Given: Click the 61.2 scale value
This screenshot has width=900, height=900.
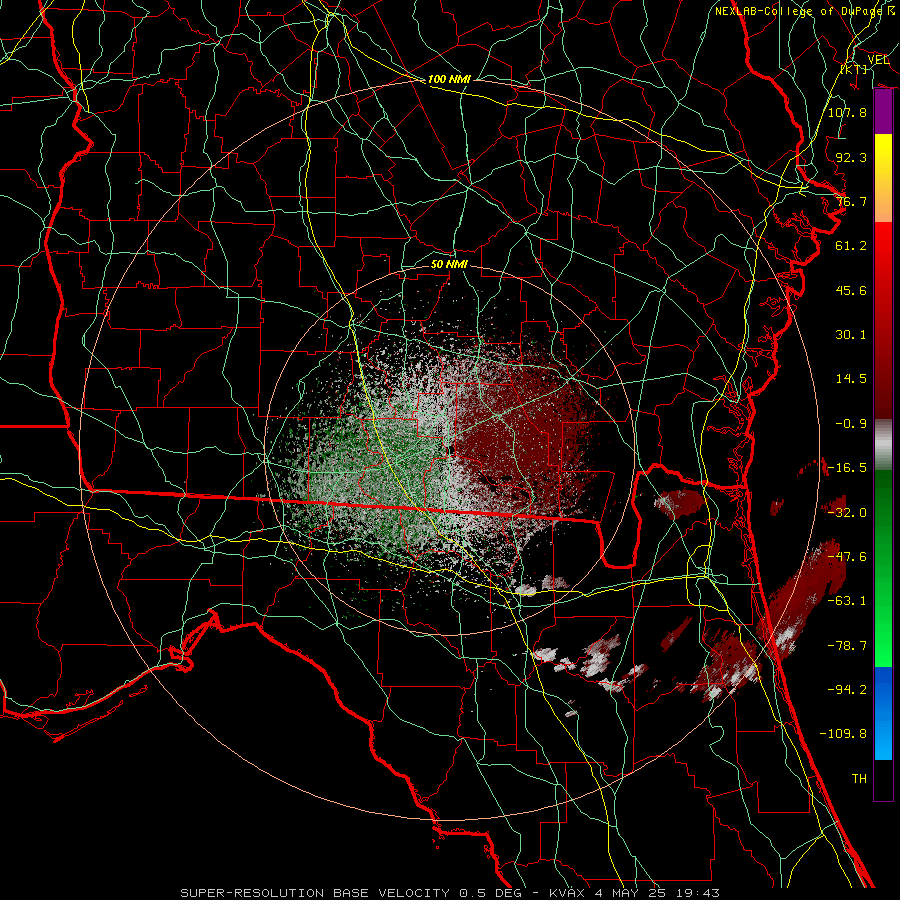Looking at the screenshot, I should (x=851, y=246).
